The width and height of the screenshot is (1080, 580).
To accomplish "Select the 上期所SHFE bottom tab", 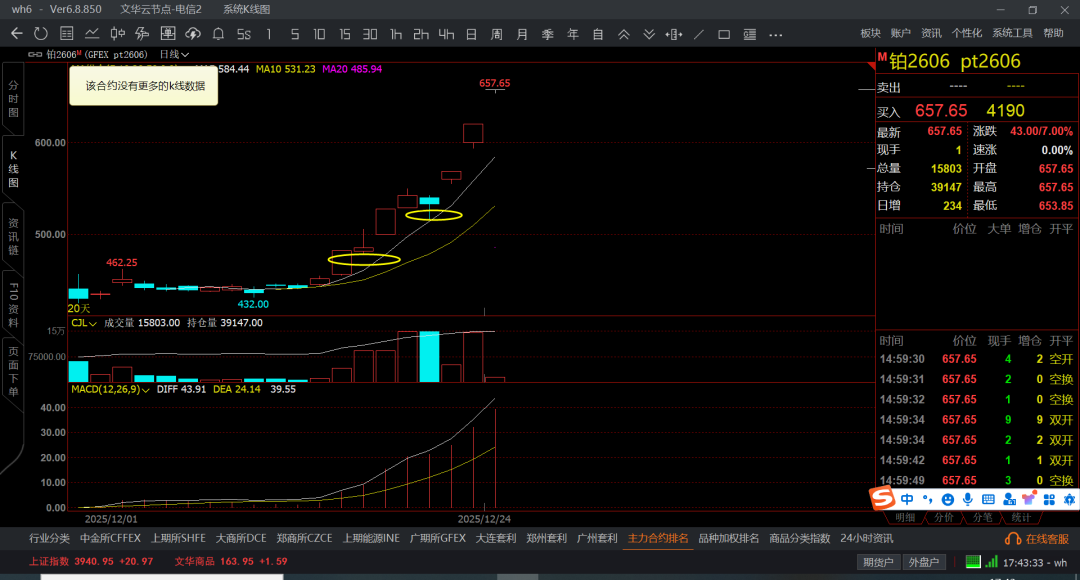I will coord(178,539).
